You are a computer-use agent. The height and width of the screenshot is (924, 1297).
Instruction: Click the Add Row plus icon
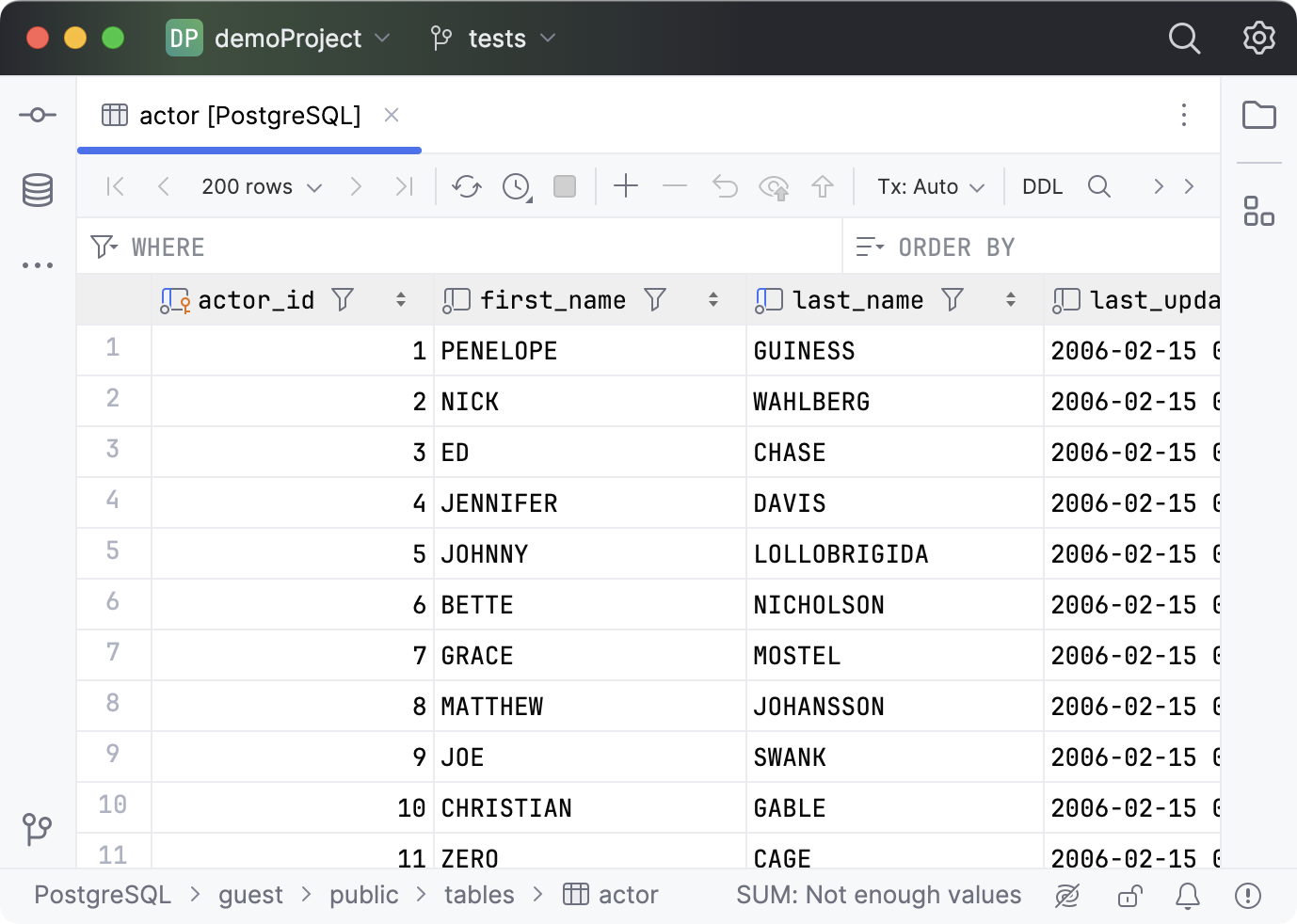click(626, 186)
